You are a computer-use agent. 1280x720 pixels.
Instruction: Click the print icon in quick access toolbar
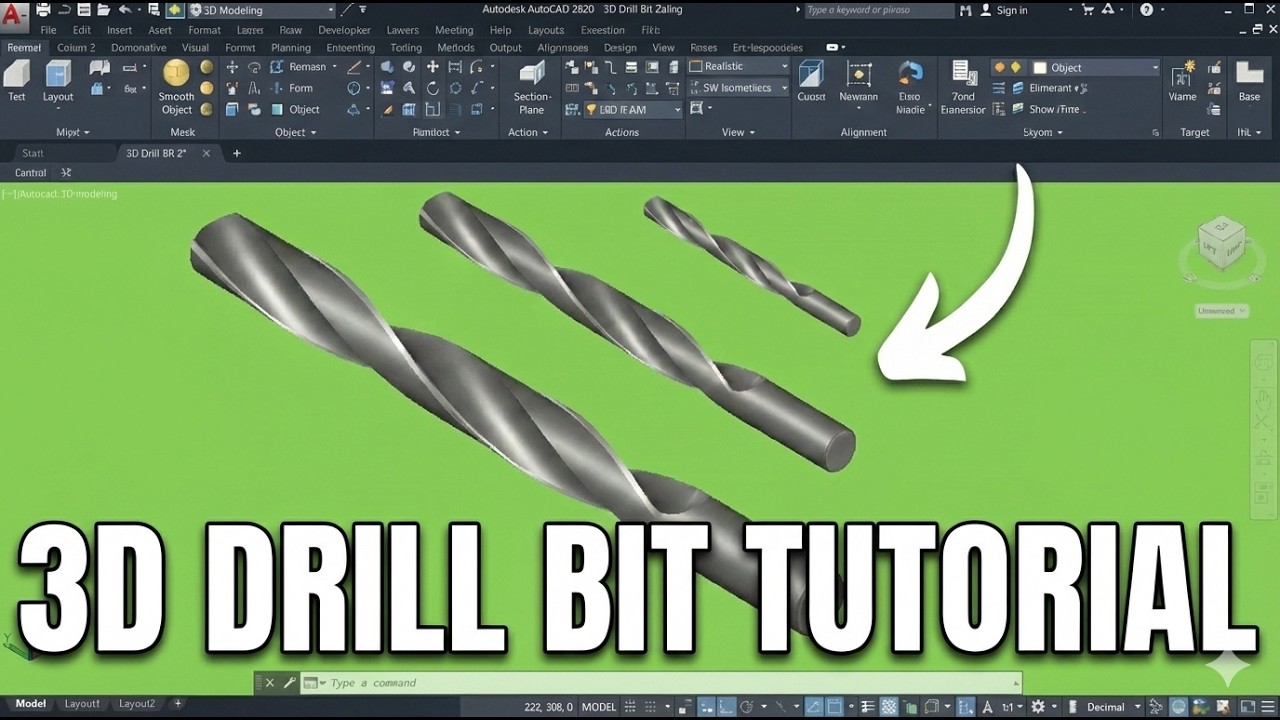point(43,10)
